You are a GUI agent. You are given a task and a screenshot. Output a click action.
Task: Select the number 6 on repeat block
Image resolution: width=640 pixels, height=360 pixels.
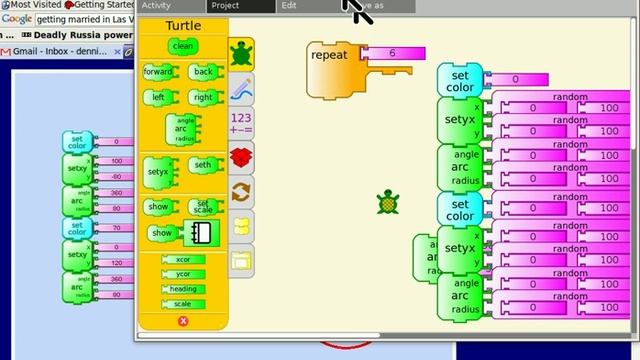click(x=393, y=53)
